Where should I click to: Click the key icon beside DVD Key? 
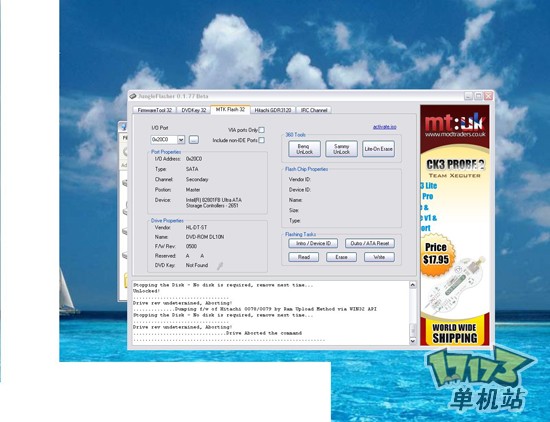point(220,266)
